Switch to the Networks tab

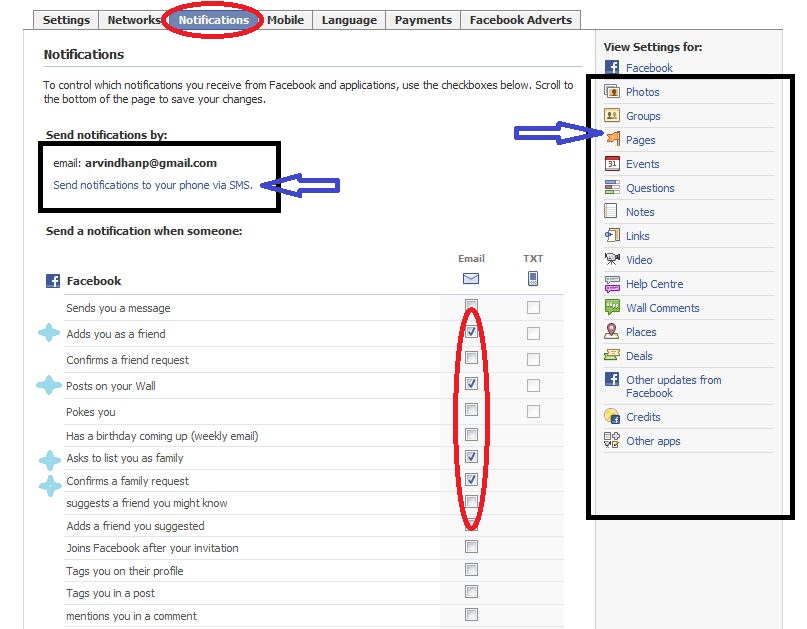133,20
